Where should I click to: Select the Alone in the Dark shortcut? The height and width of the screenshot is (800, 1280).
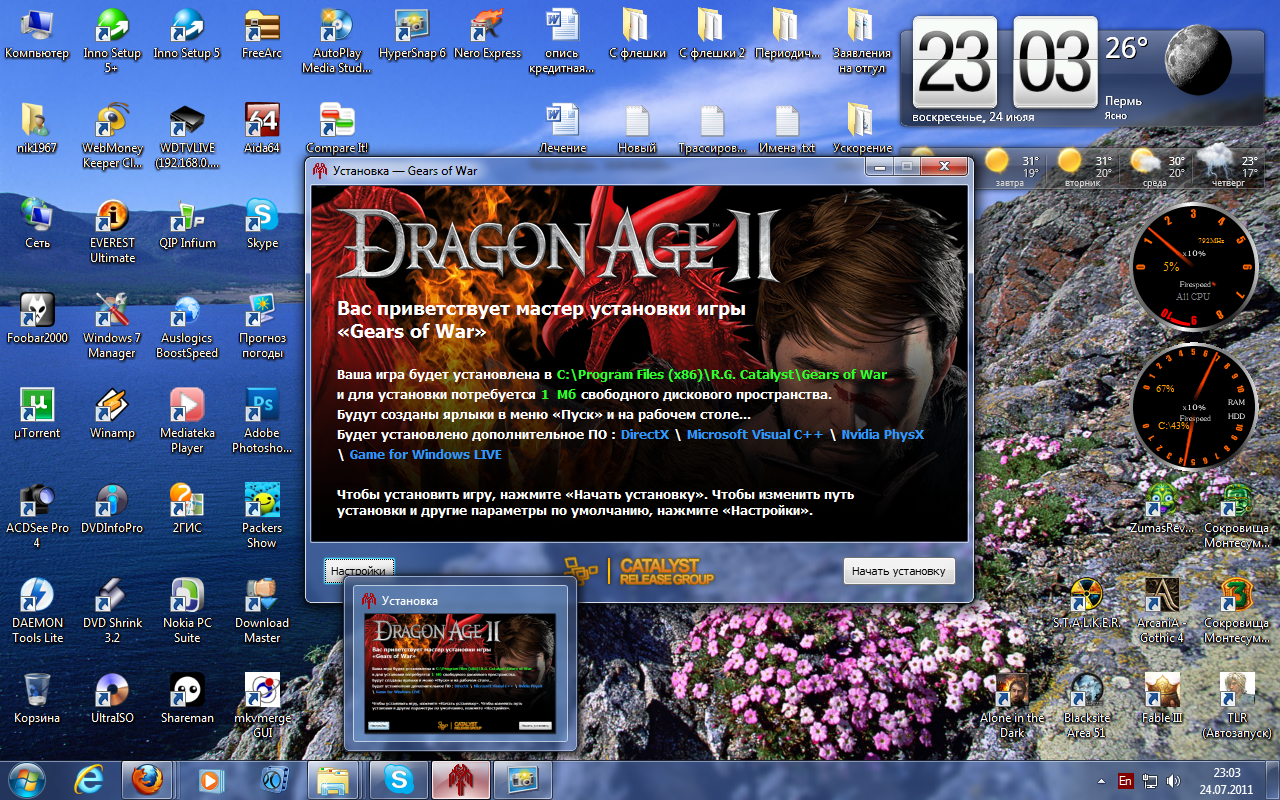point(1011,705)
